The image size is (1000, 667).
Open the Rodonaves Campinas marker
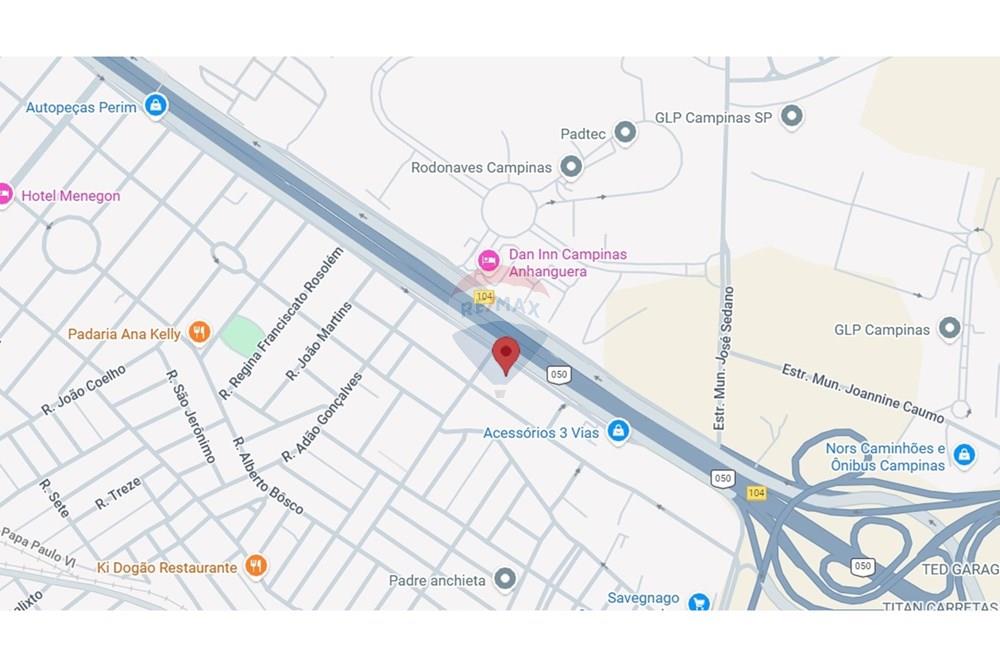pyautogui.click(x=571, y=167)
